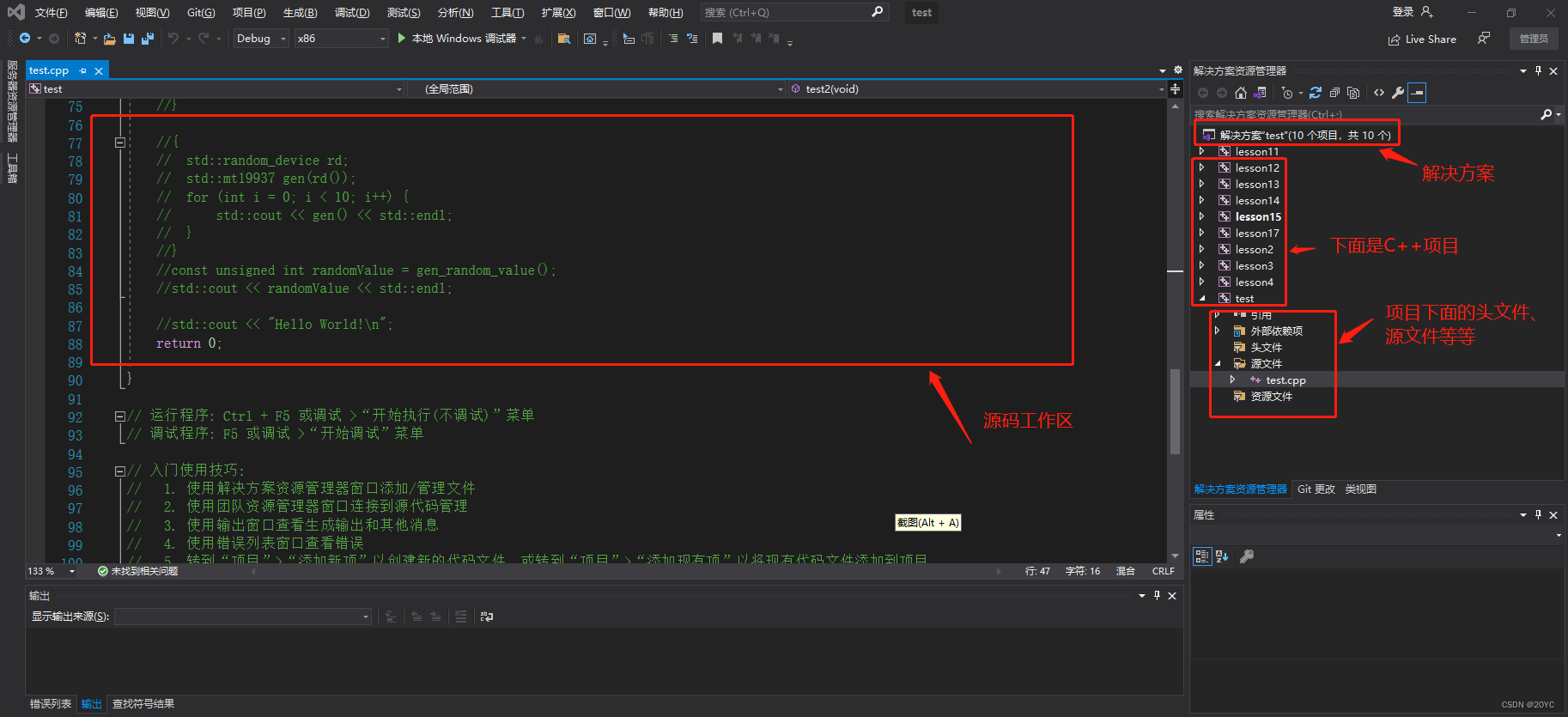Save the current file with disk icon

click(x=129, y=39)
